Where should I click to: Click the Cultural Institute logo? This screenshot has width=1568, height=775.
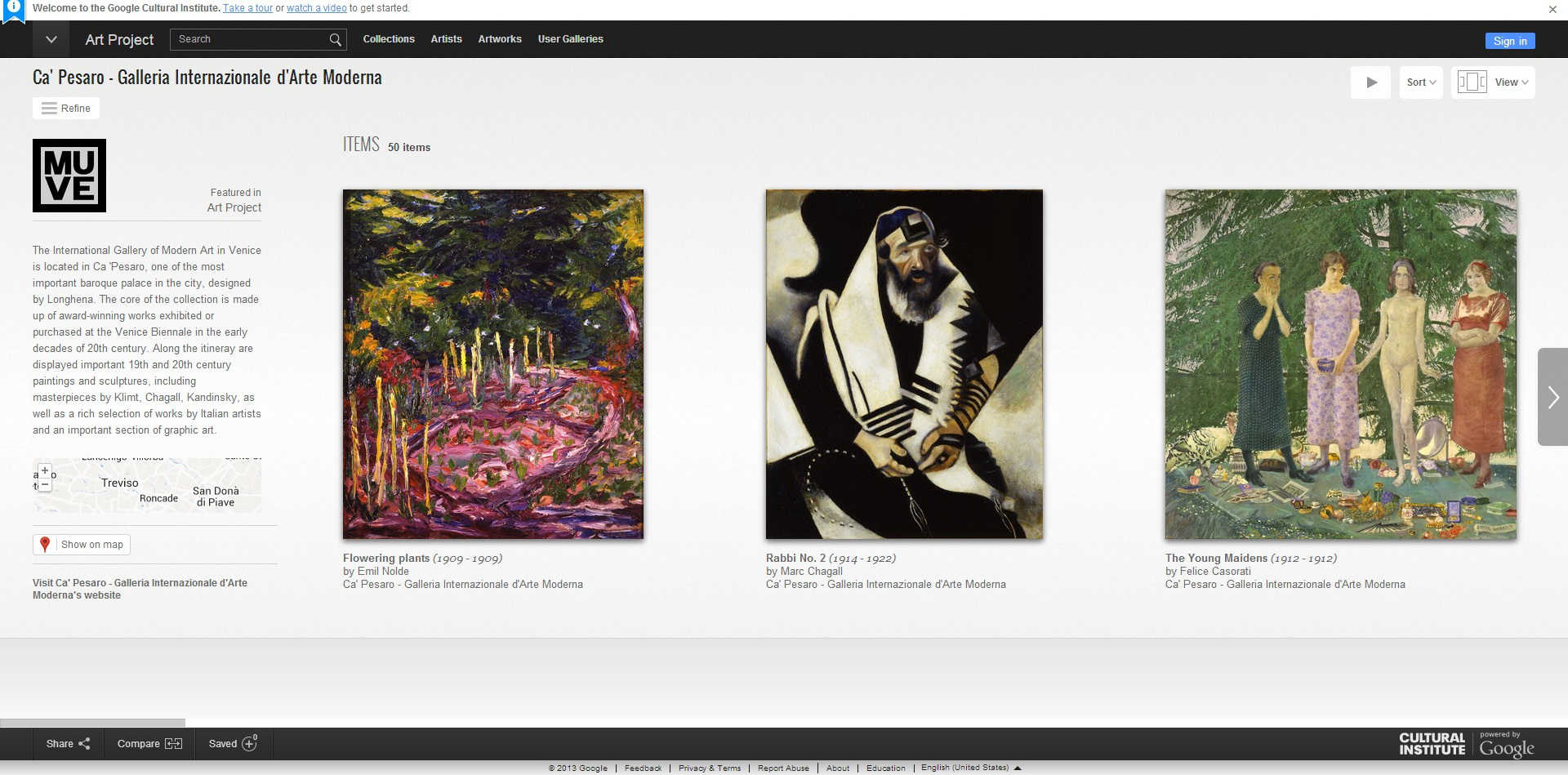(1432, 744)
